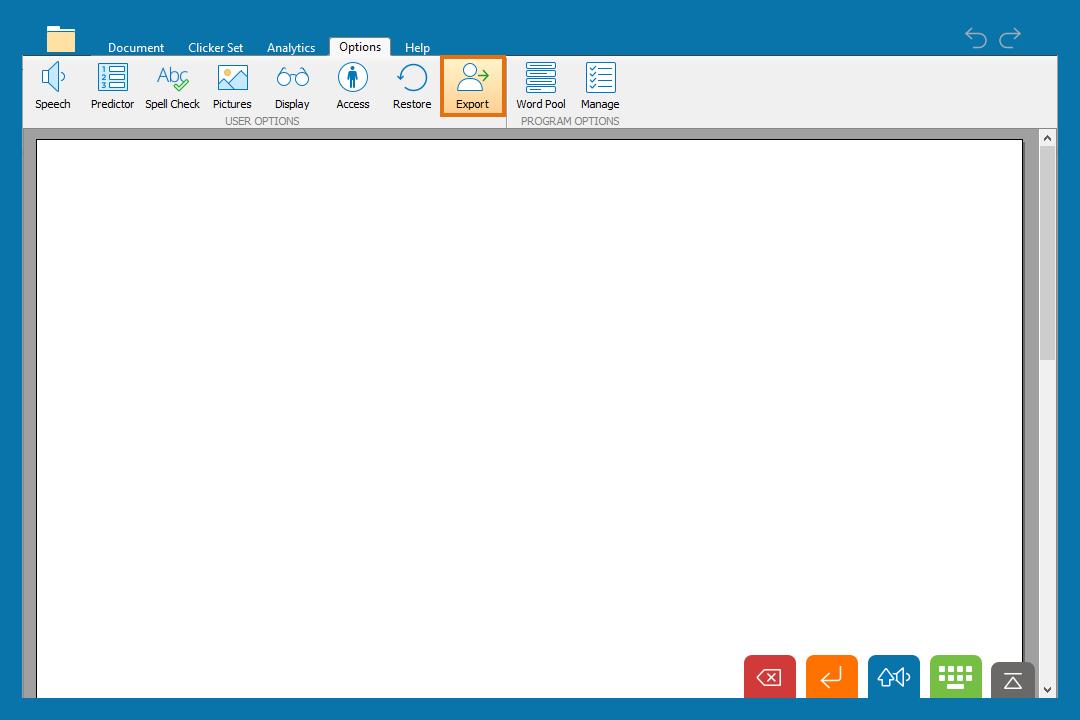Open the Speech options
Image resolution: width=1080 pixels, height=720 pixels.
point(53,86)
